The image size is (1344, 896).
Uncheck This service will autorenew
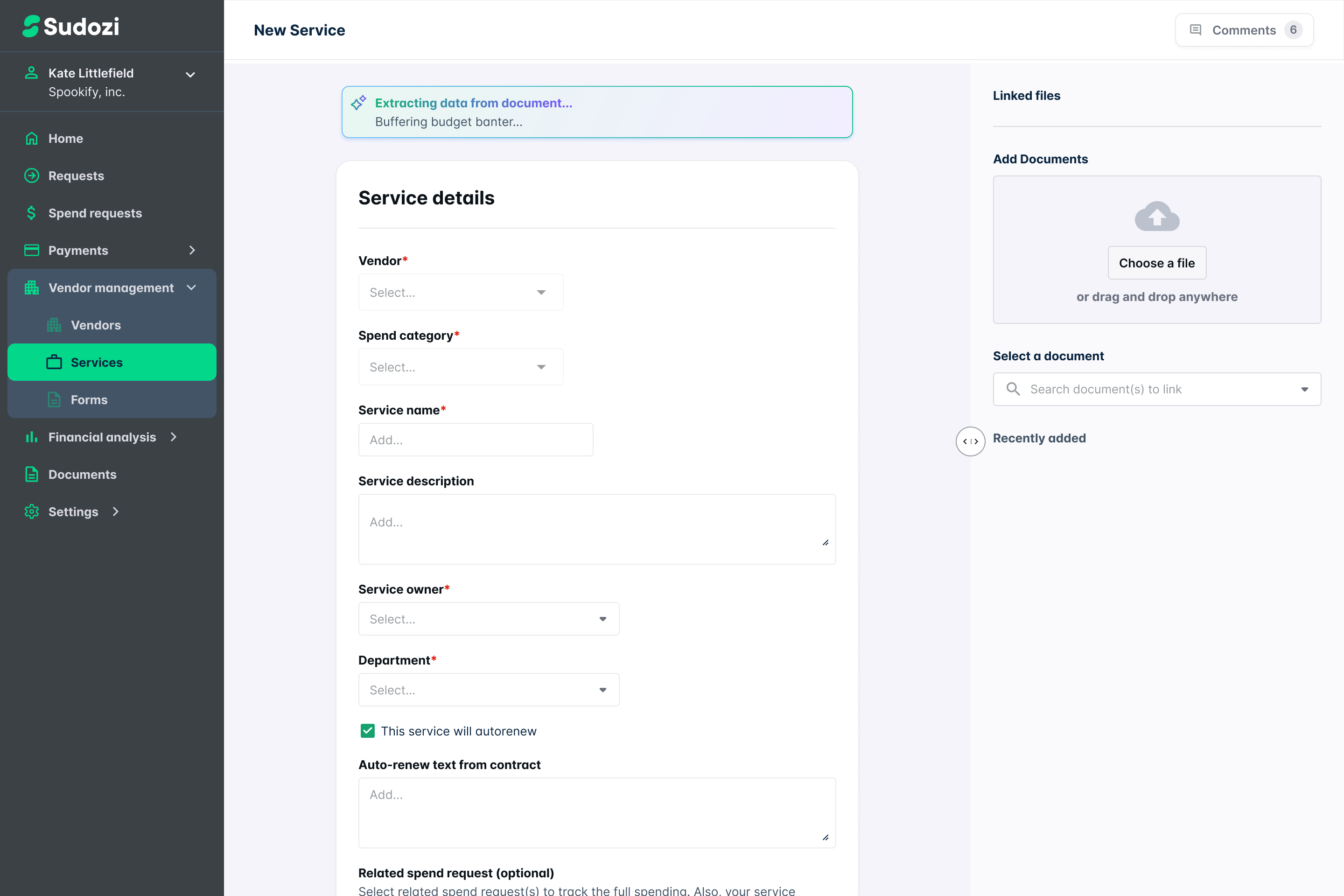coord(367,731)
